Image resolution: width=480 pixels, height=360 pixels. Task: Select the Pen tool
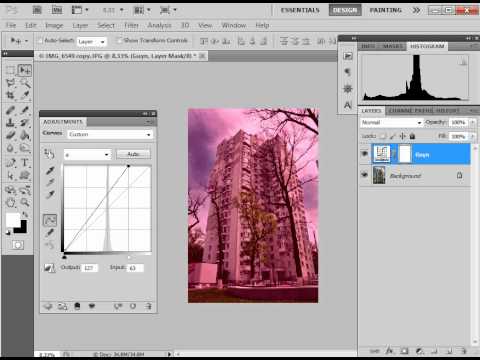pos(10,163)
